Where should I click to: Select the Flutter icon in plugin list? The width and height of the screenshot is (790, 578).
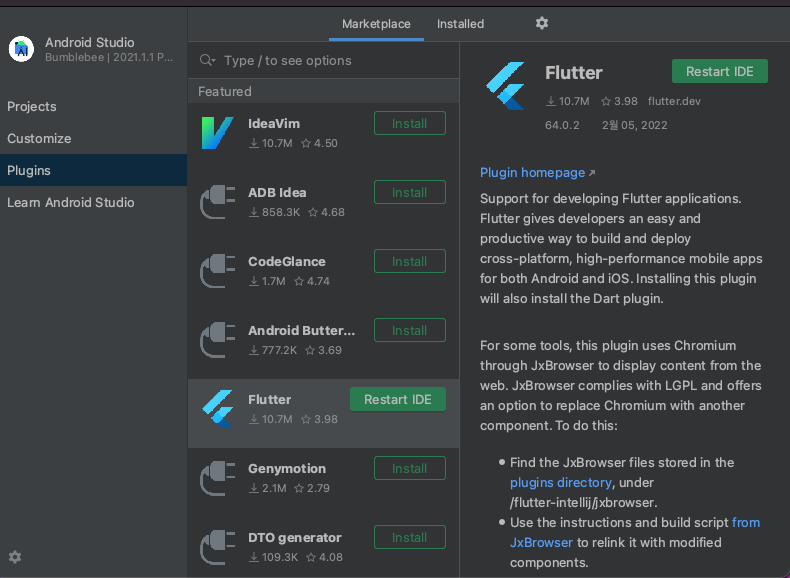(218, 409)
